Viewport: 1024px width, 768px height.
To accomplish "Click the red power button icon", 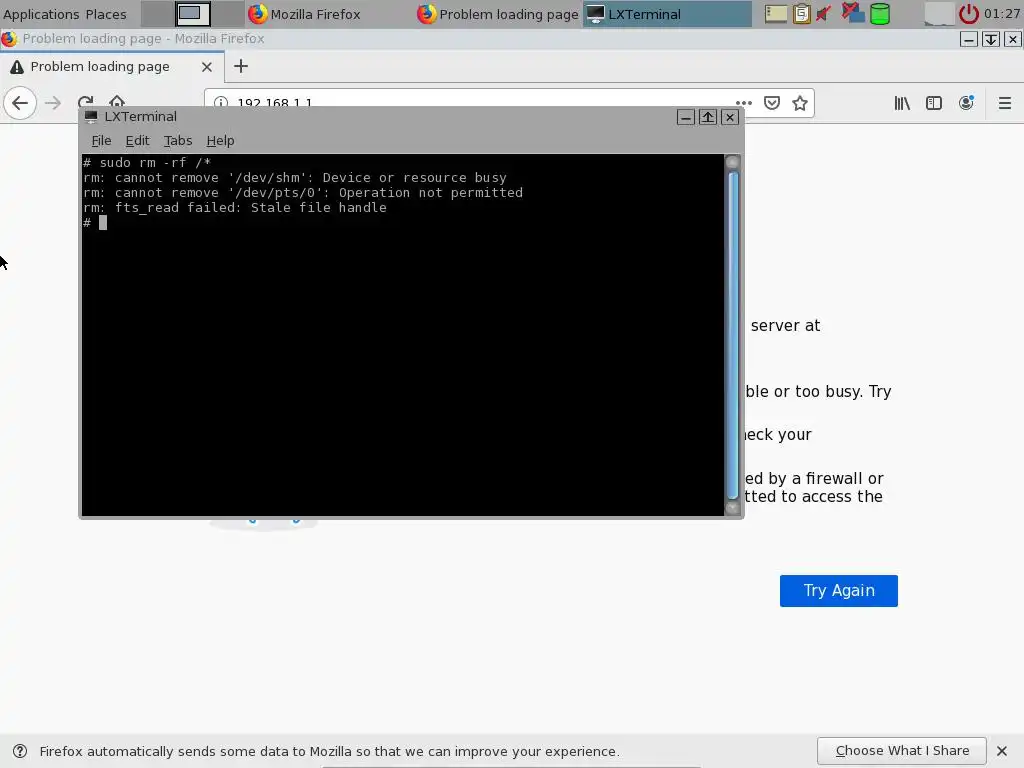I will tap(968, 14).
